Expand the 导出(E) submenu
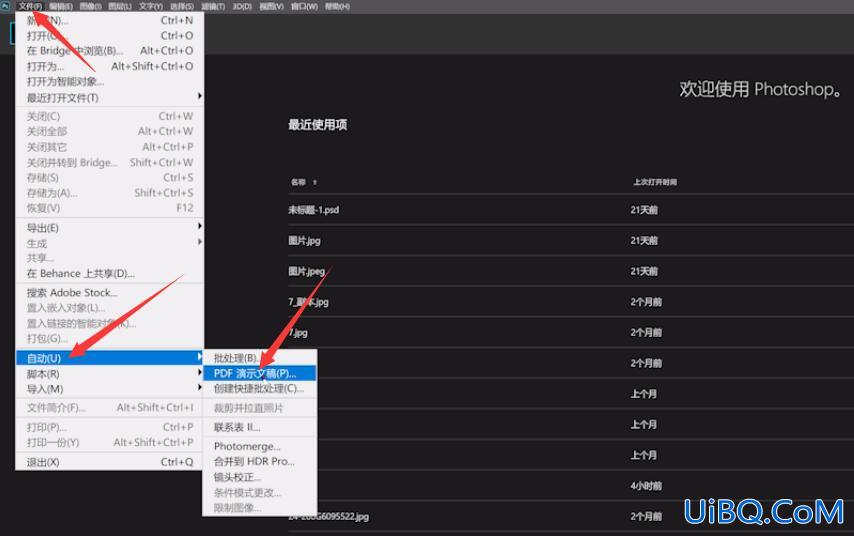Screen dimensions: 854x536 [109, 228]
